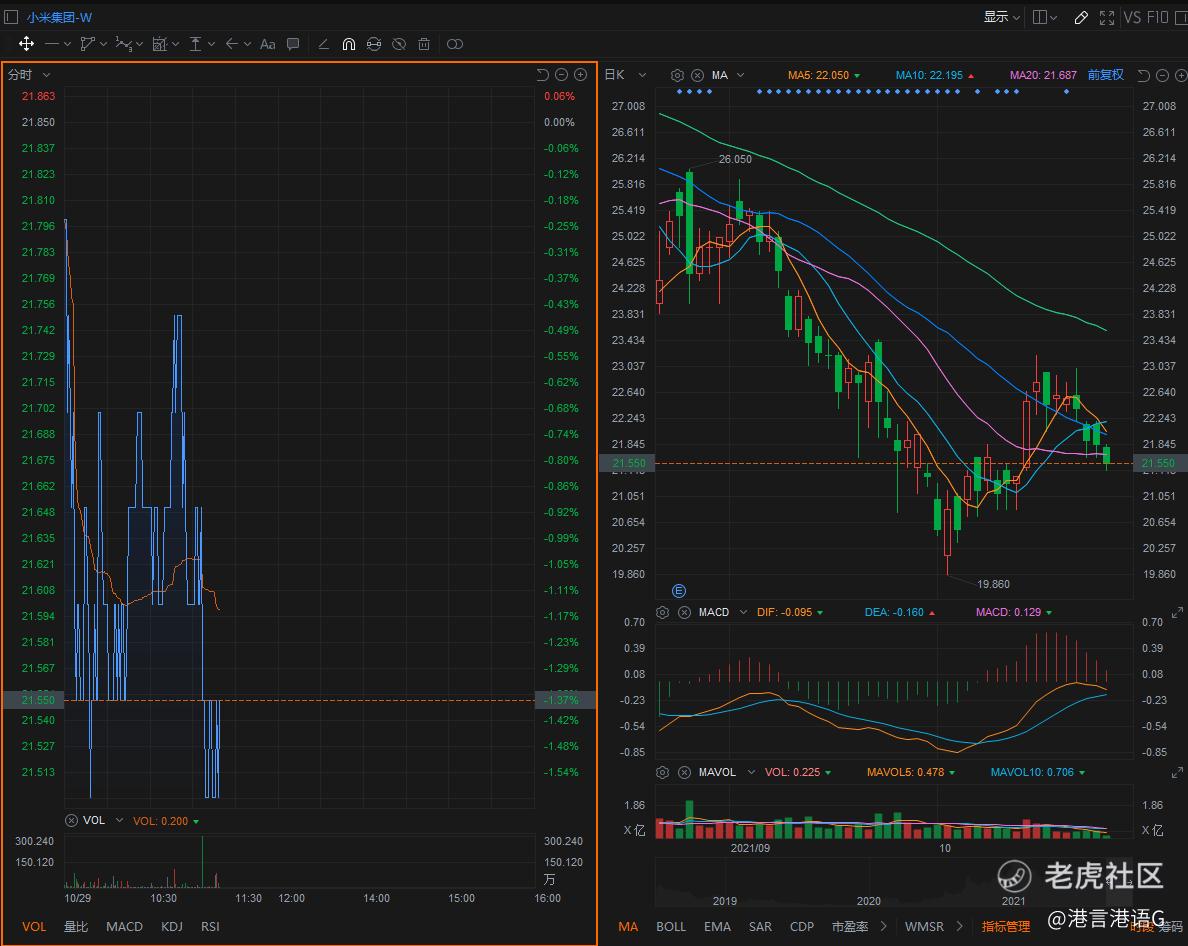Toggle the magnet snap drawing mode
This screenshot has height=946, width=1188.
point(348,44)
